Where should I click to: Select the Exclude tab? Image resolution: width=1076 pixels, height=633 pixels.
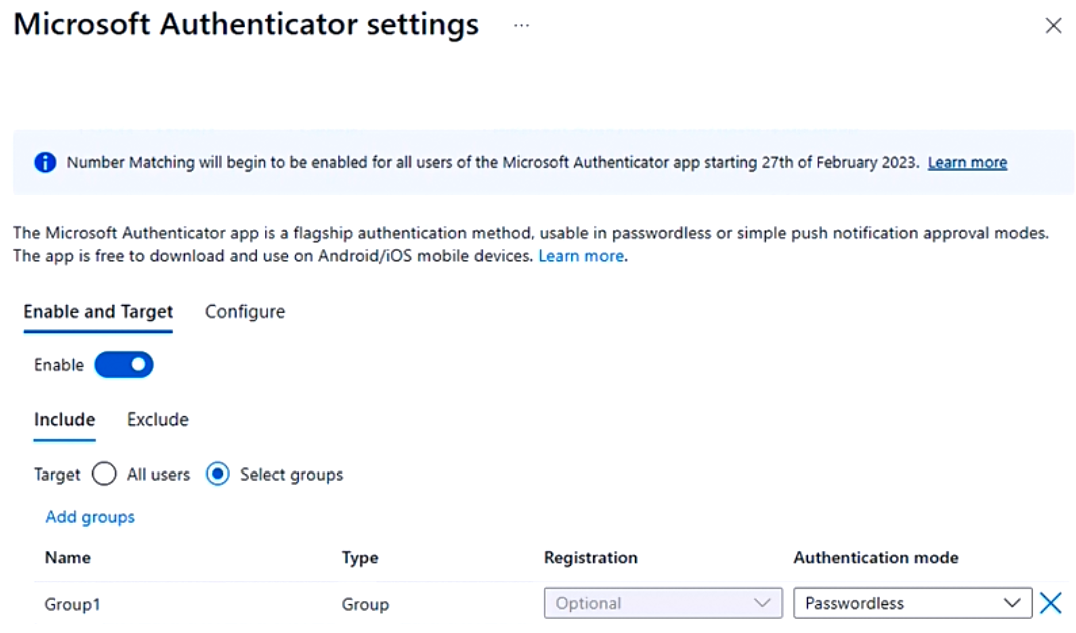(158, 419)
